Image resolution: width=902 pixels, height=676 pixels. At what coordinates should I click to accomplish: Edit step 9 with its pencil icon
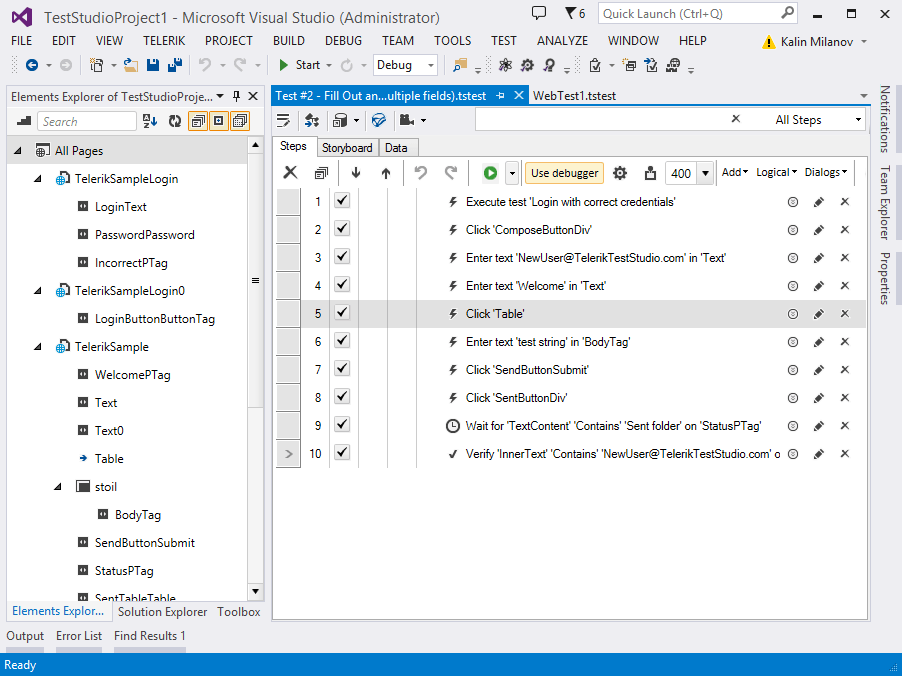point(819,426)
